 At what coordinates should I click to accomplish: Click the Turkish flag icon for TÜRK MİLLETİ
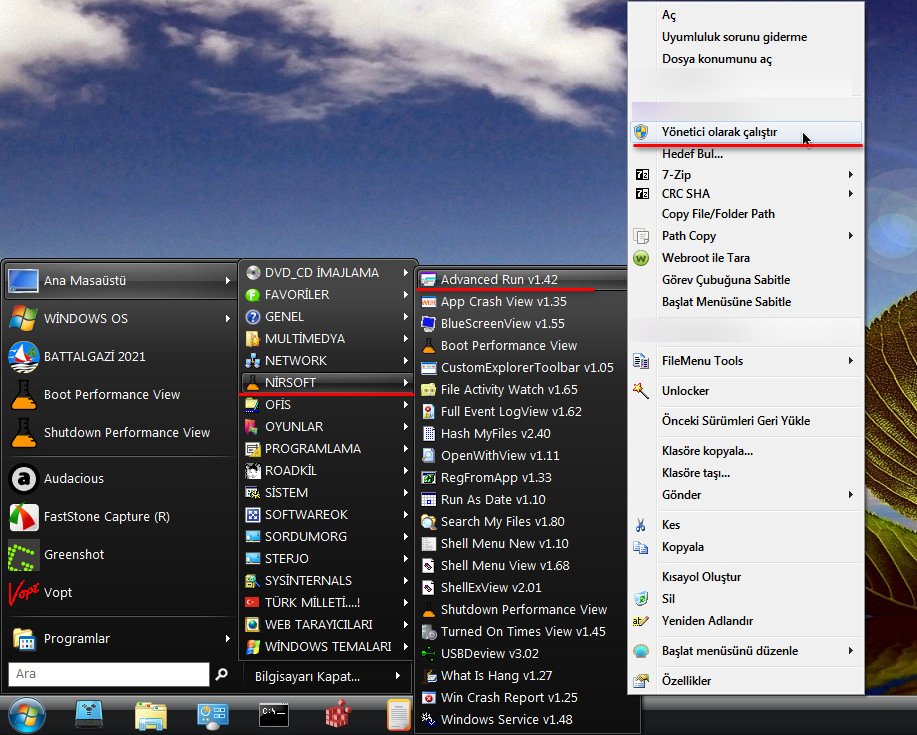point(252,602)
